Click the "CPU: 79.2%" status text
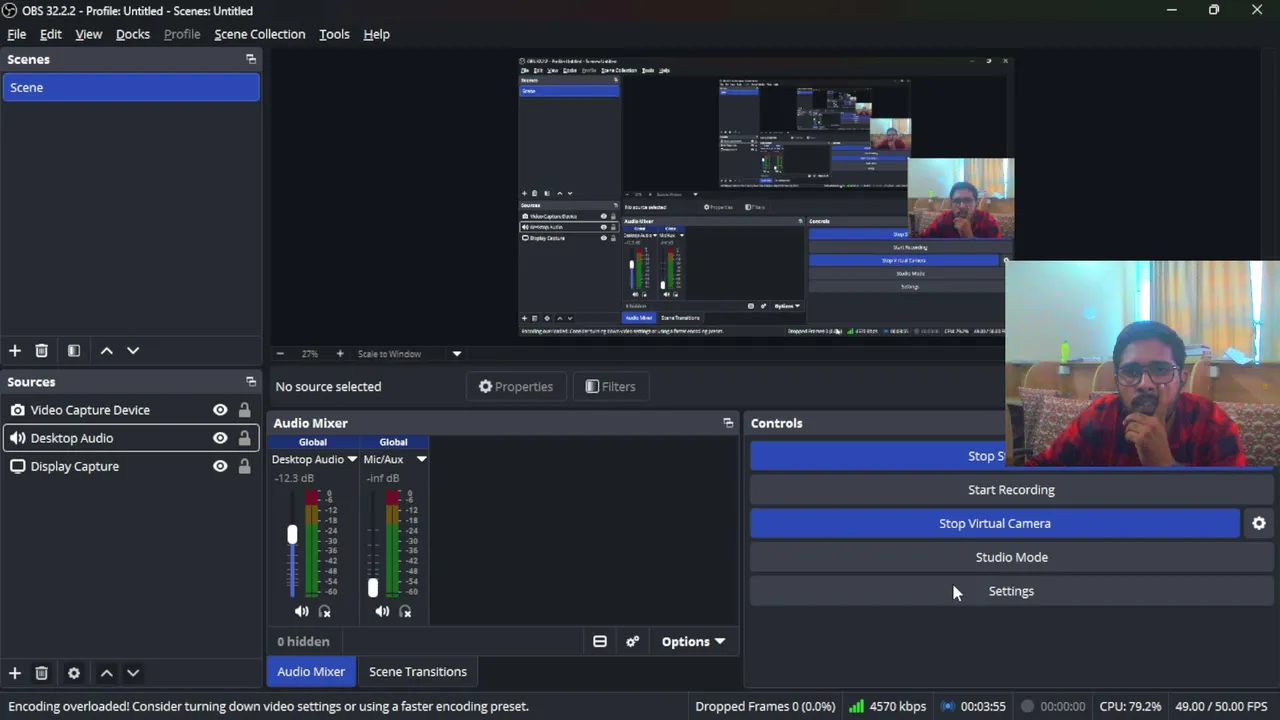This screenshot has width=1280, height=720. 1130,706
